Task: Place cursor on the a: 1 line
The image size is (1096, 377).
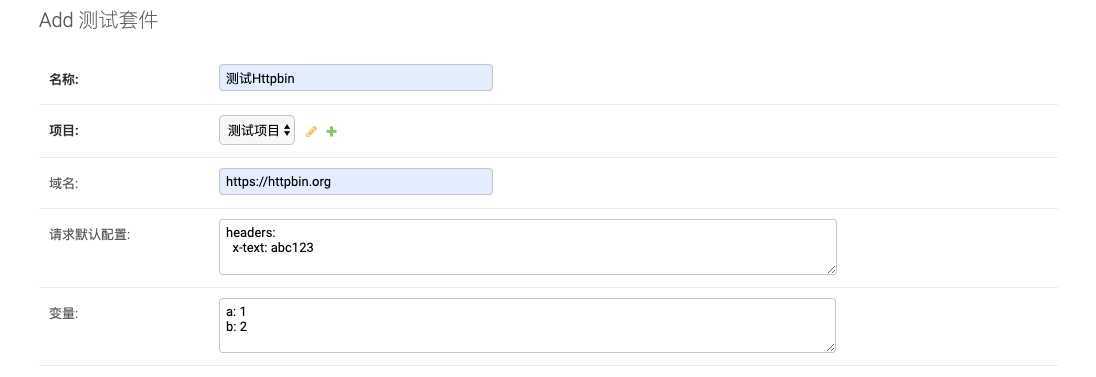Action: point(236,312)
